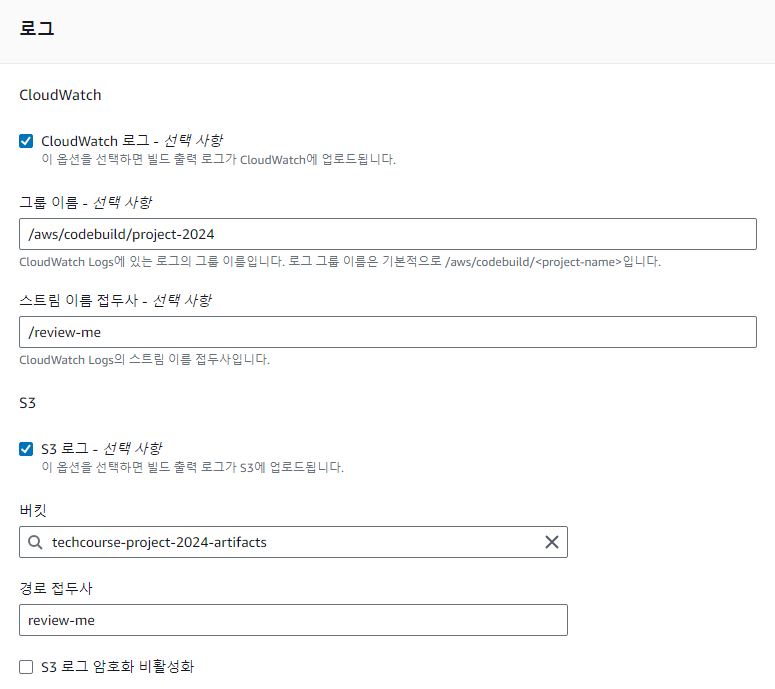Click the CloudWatch 로그 - 선택 사항 label
The height and width of the screenshot is (689, 775).
pos(132,141)
